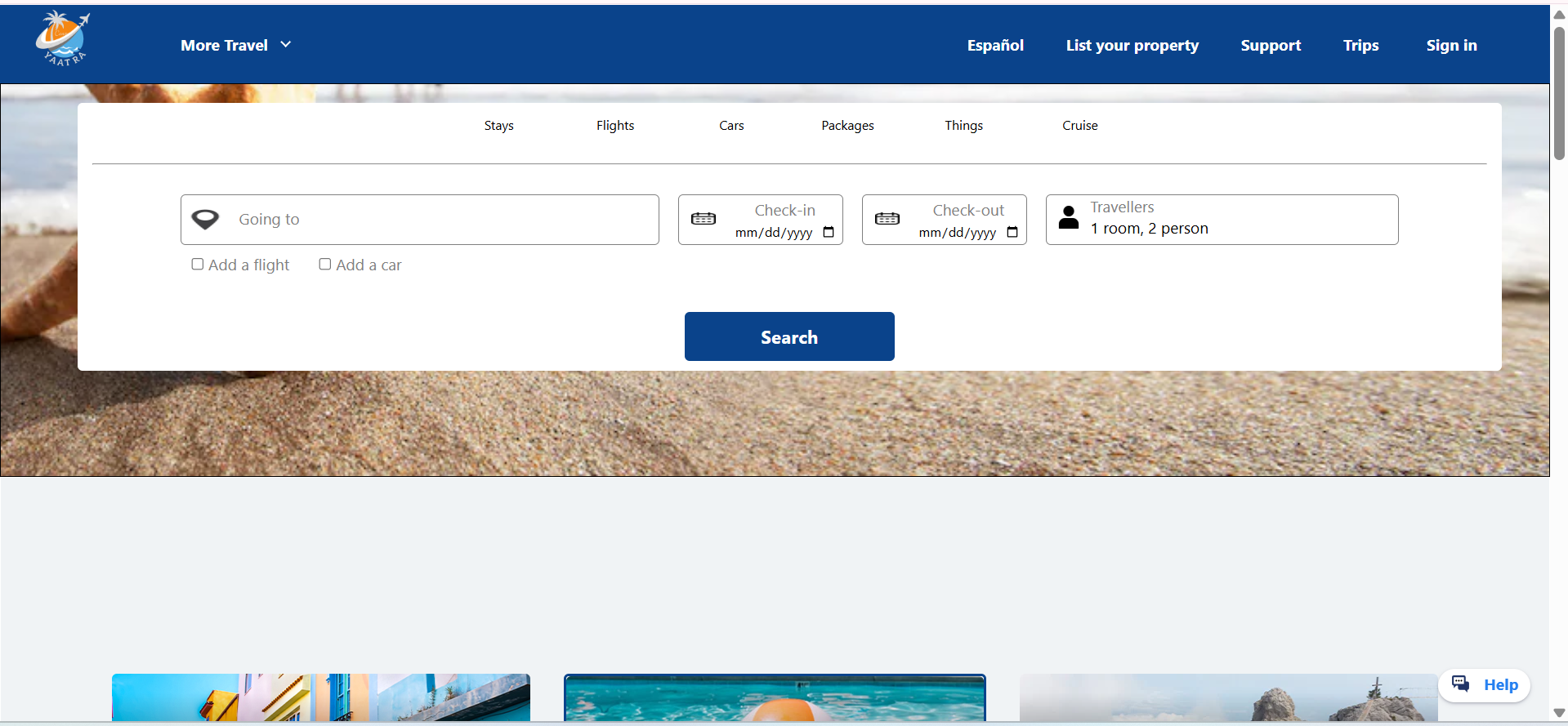Viewport: 1568px width, 726px height.
Task: Click the Search button
Action: pyautogui.click(x=789, y=336)
